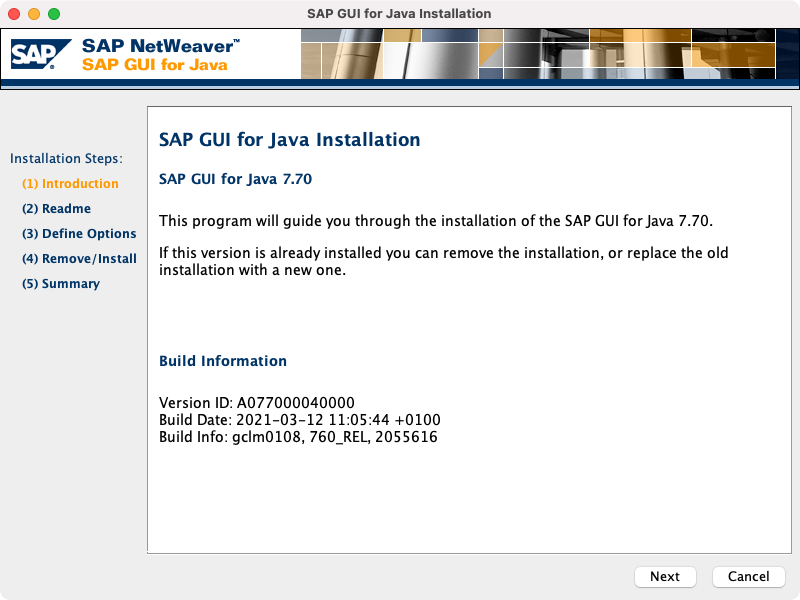Click the SAP NetWeaver banner title
800x600 pixels.
pos(160,46)
